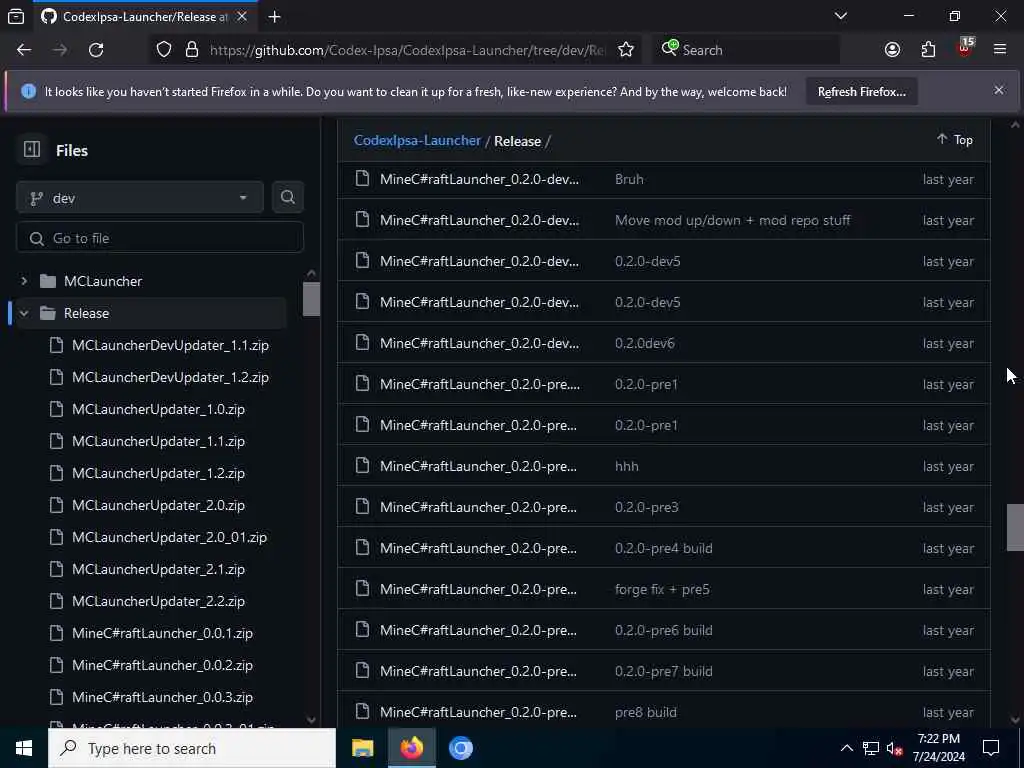Open Windows Start menu
1024x768 pixels.
pyautogui.click(x=24, y=748)
